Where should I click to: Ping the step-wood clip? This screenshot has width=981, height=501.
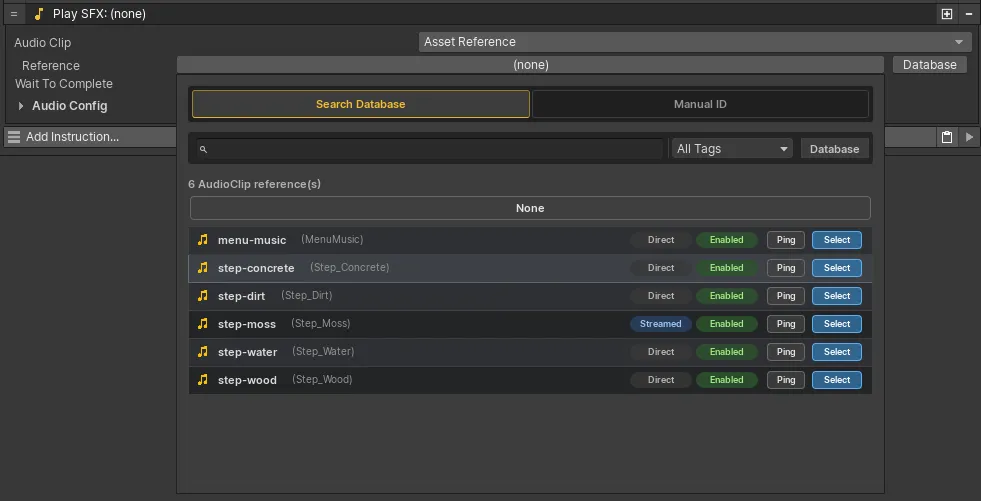coord(786,380)
